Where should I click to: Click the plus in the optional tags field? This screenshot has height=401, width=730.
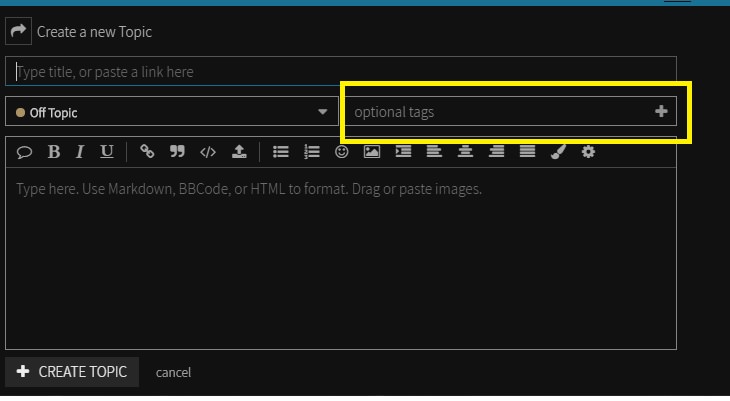tap(661, 111)
